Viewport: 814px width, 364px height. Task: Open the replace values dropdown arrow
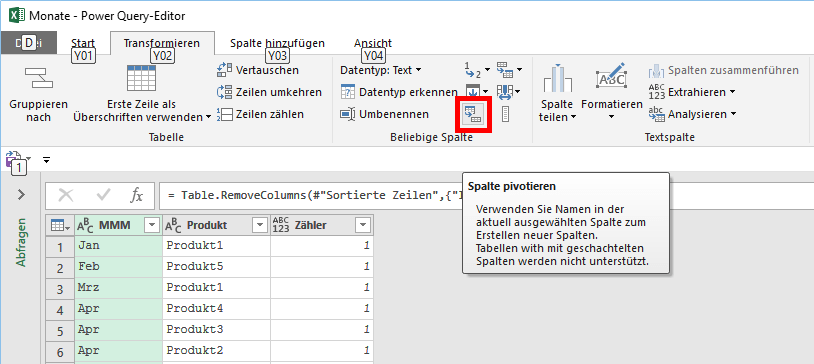click(486, 70)
